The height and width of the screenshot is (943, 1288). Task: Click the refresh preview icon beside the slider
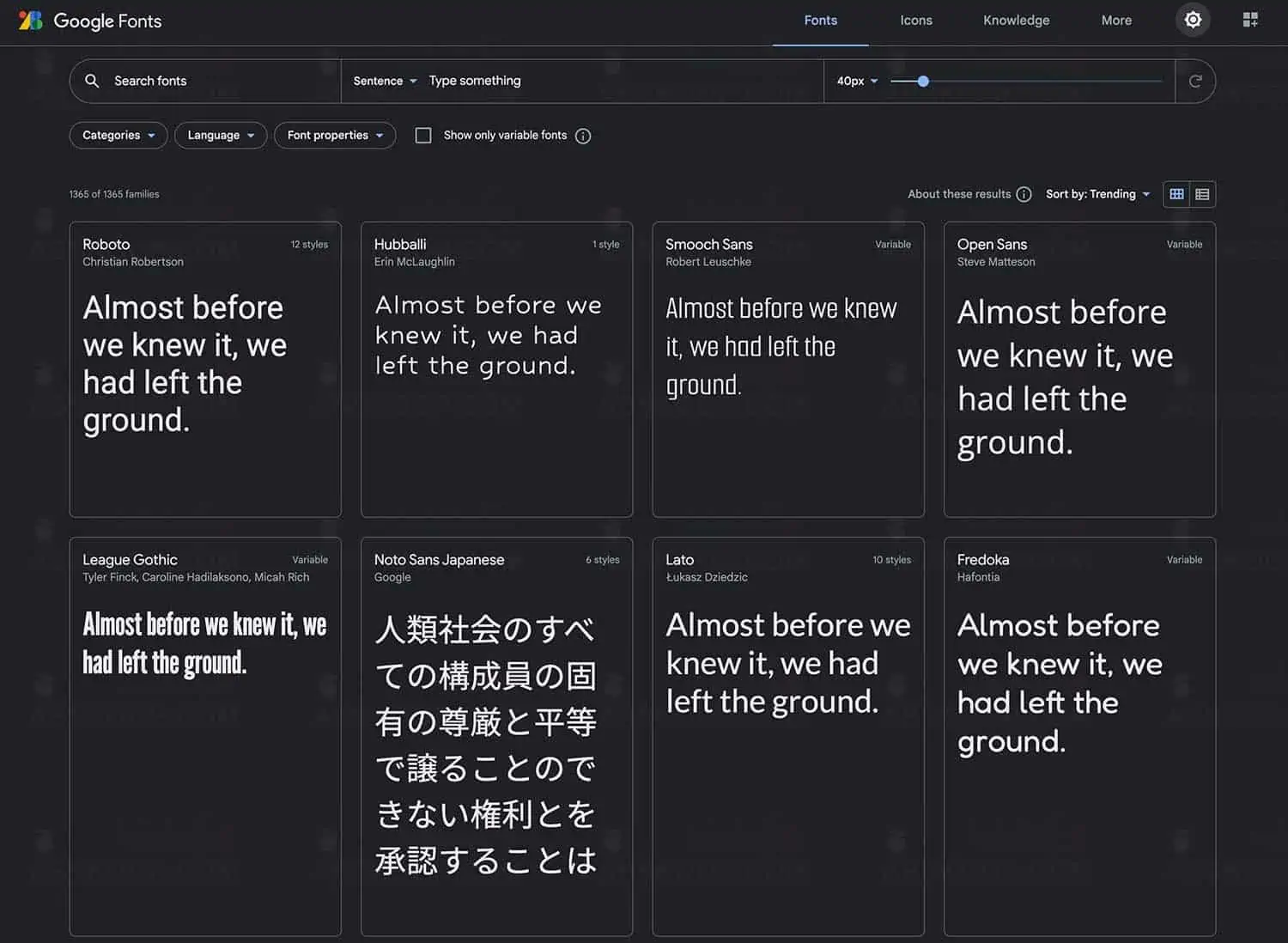[x=1195, y=81]
